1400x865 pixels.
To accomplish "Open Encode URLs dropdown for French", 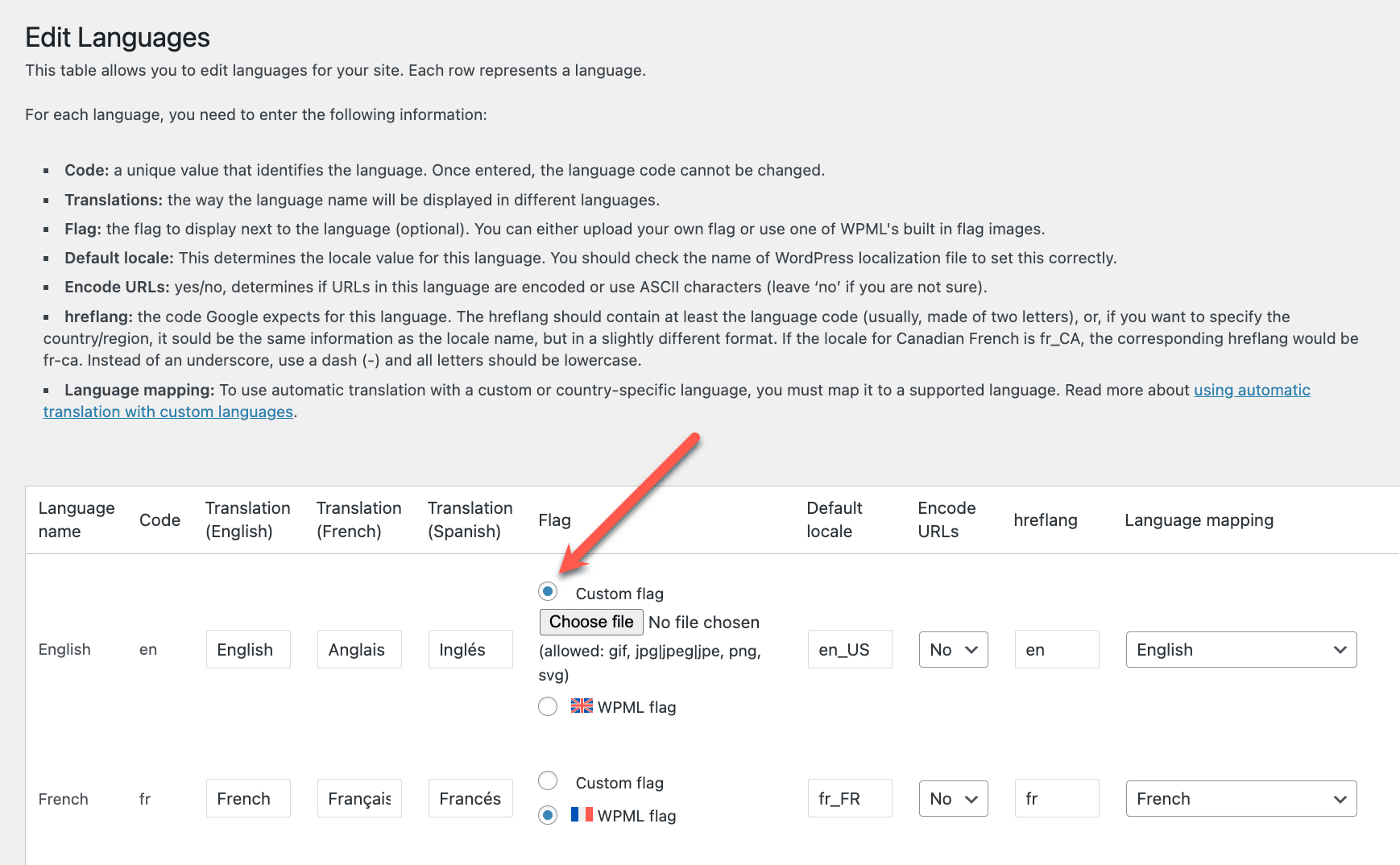I will (x=953, y=798).
